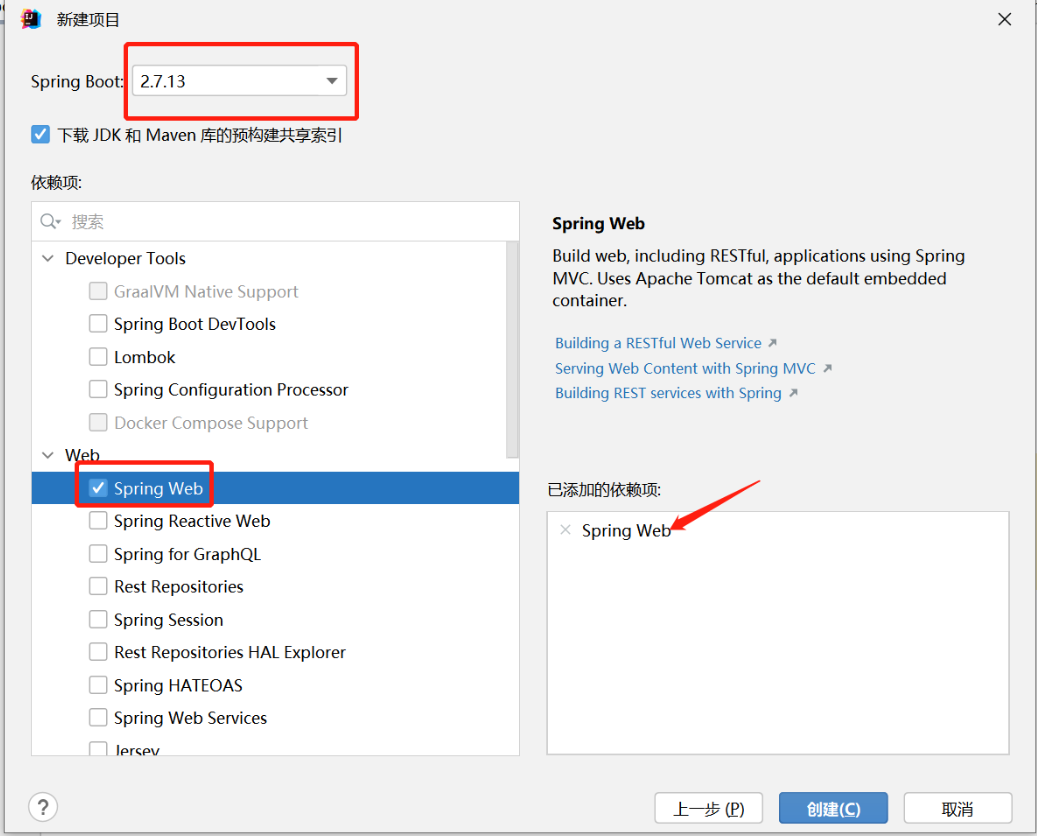Screen dimensions: 1037x836
Task: Check Spring Configuration Processor
Action: (x=98, y=389)
